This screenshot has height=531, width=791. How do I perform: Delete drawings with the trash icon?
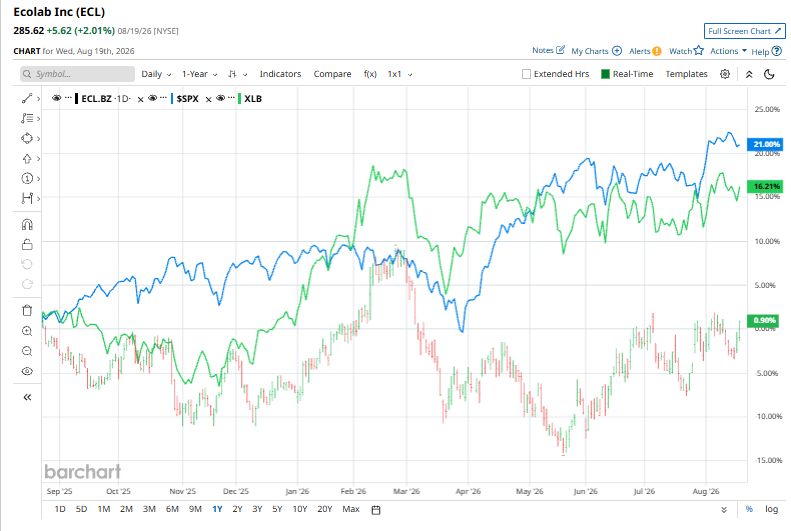tap(27, 311)
